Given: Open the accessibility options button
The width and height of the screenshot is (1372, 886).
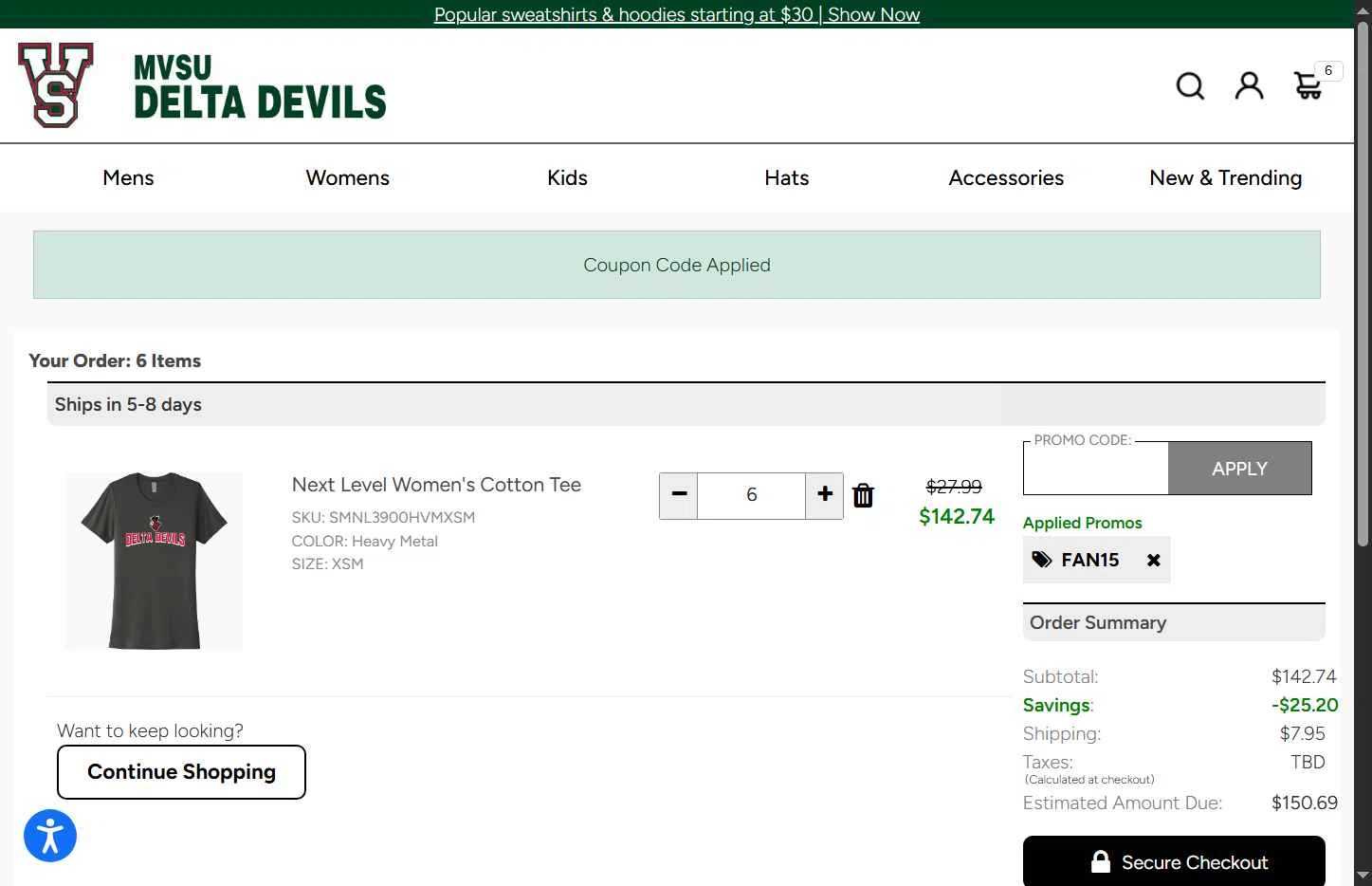Looking at the screenshot, I should 50,836.
